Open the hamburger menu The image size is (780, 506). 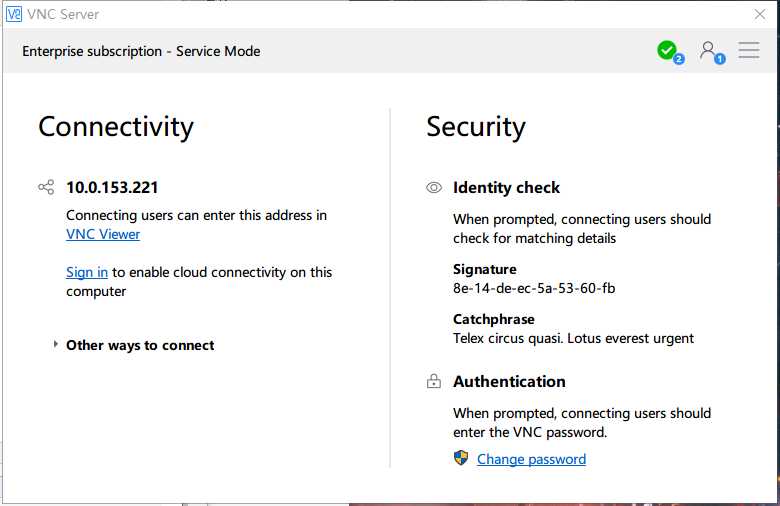click(749, 50)
